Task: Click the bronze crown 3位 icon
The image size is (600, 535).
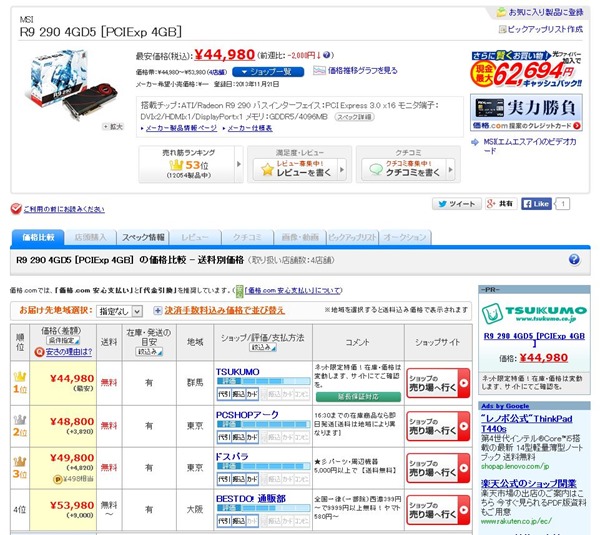Action: tap(20, 461)
